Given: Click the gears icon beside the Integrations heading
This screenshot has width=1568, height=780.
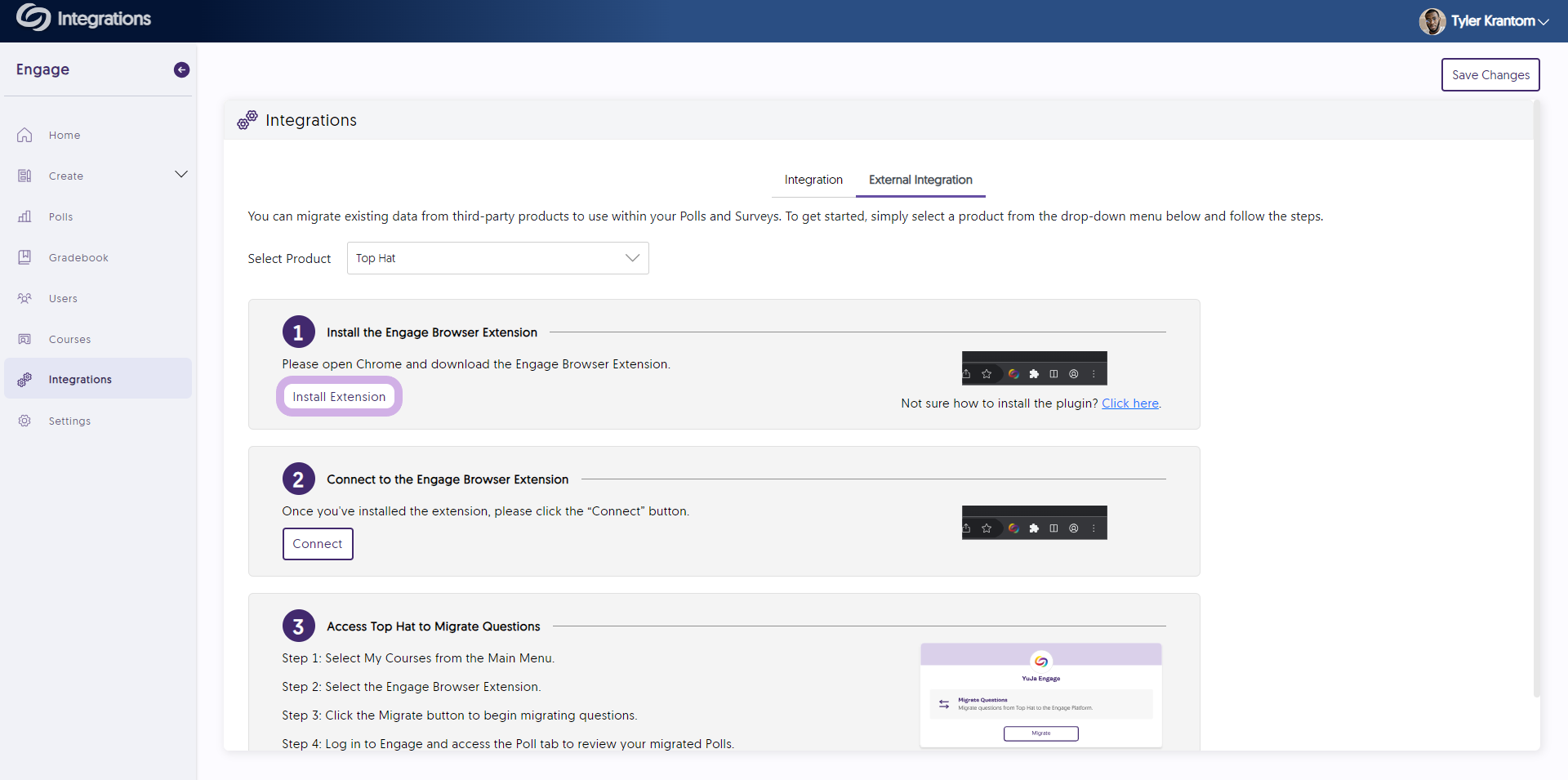Looking at the screenshot, I should pos(247,120).
